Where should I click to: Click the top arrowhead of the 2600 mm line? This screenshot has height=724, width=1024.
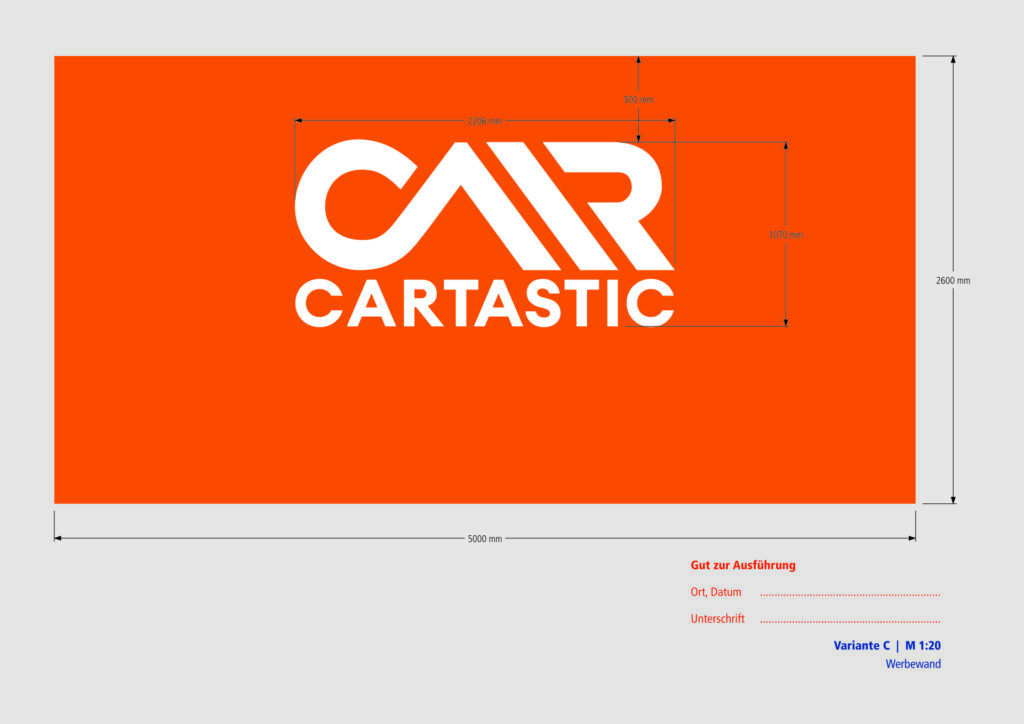pos(953,61)
